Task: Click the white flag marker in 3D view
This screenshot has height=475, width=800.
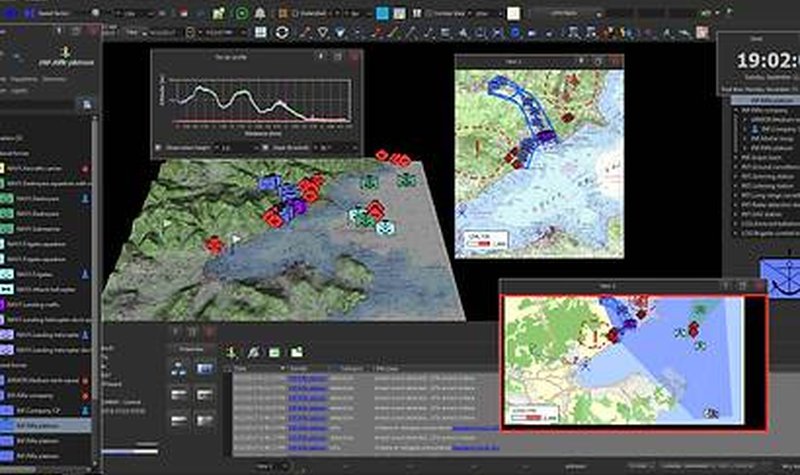Action: click(236, 239)
